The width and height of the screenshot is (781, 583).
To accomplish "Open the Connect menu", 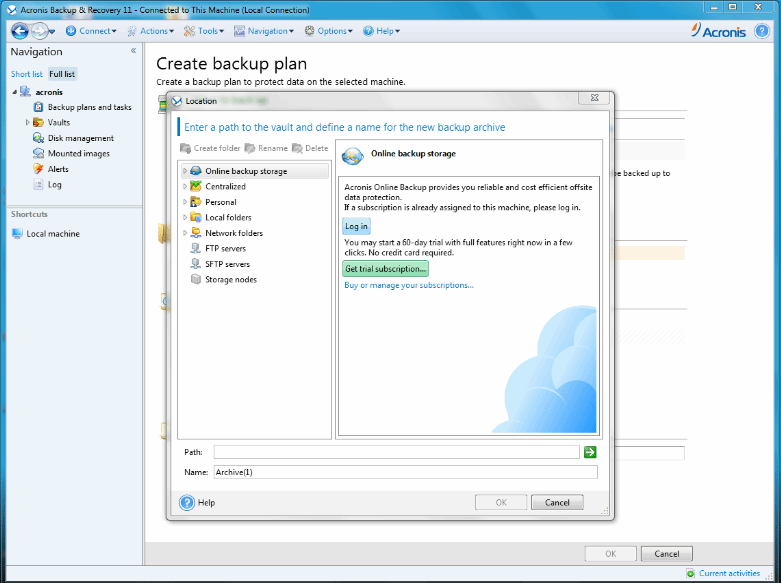I will click(x=91, y=31).
